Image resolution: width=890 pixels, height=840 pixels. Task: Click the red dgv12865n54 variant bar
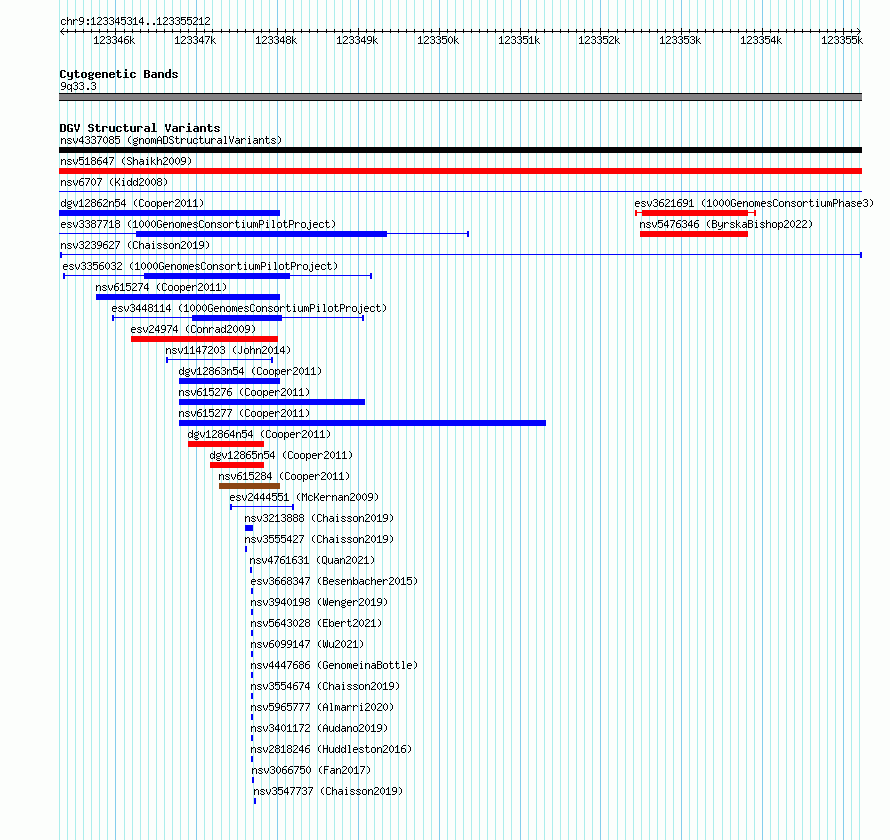point(237,465)
